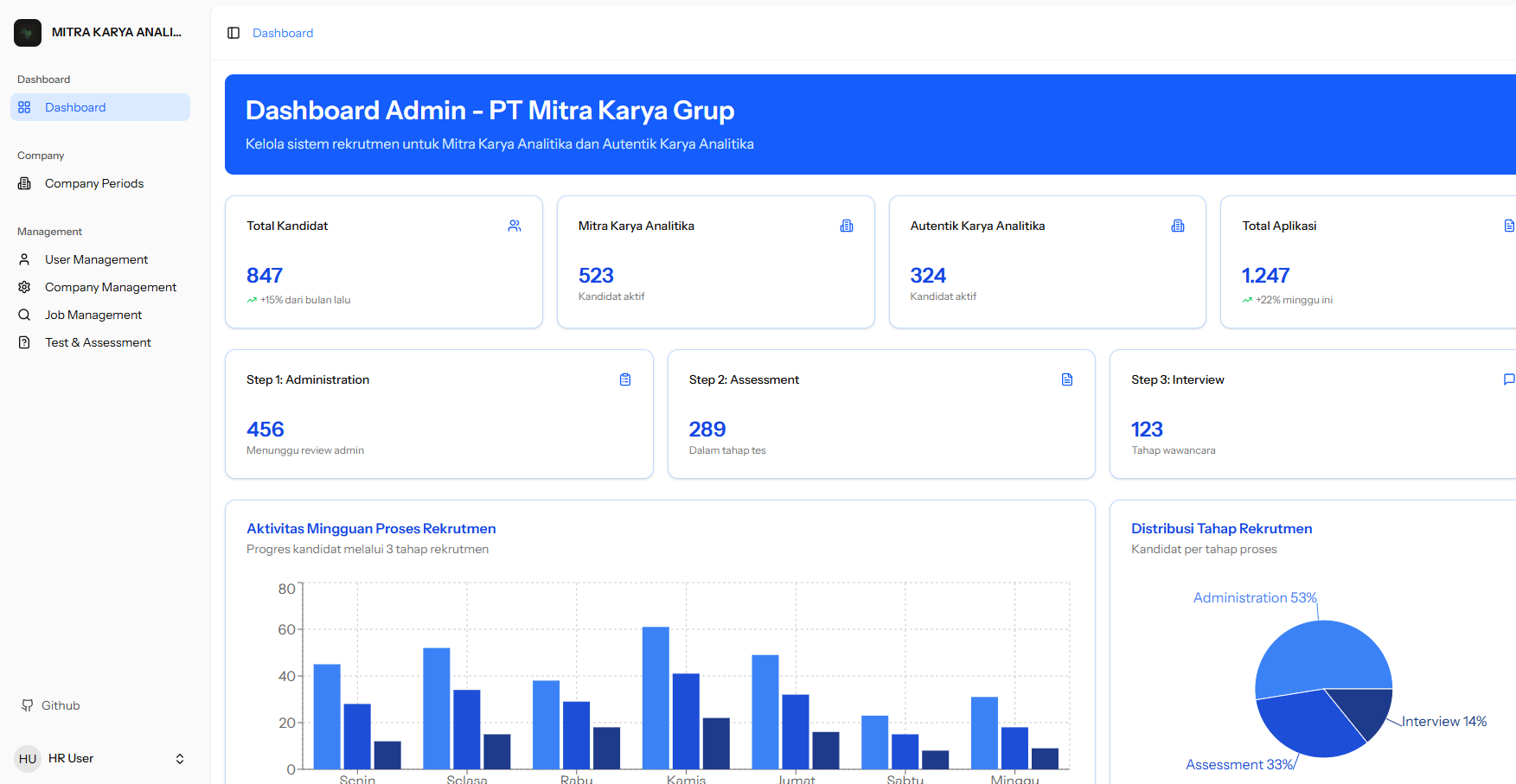Expand the HR User account menu chevron
The width and height of the screenshot is (1516, 784).
point(180,759)
